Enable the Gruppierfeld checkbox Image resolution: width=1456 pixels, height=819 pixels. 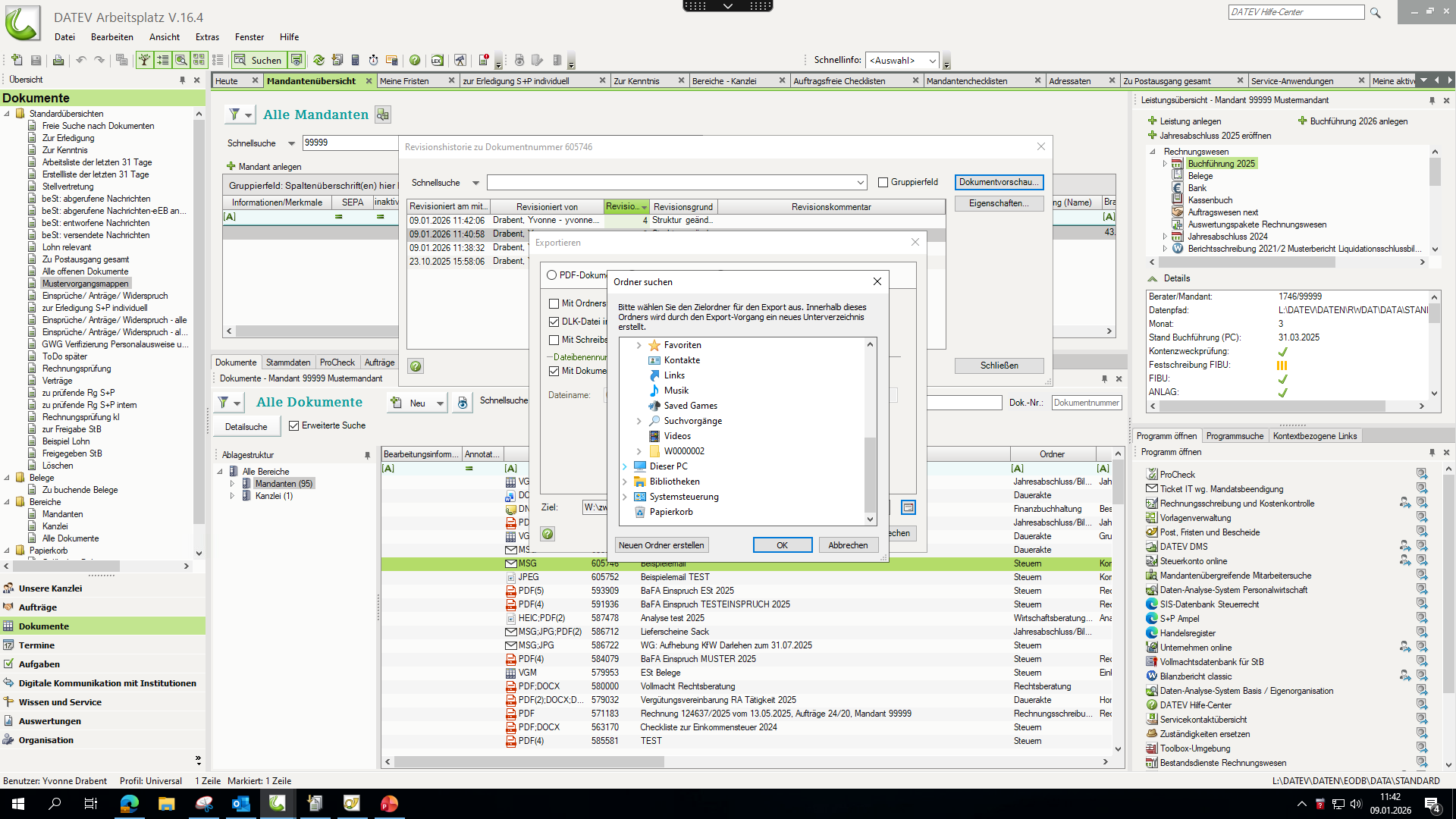(x=883, y=182)
